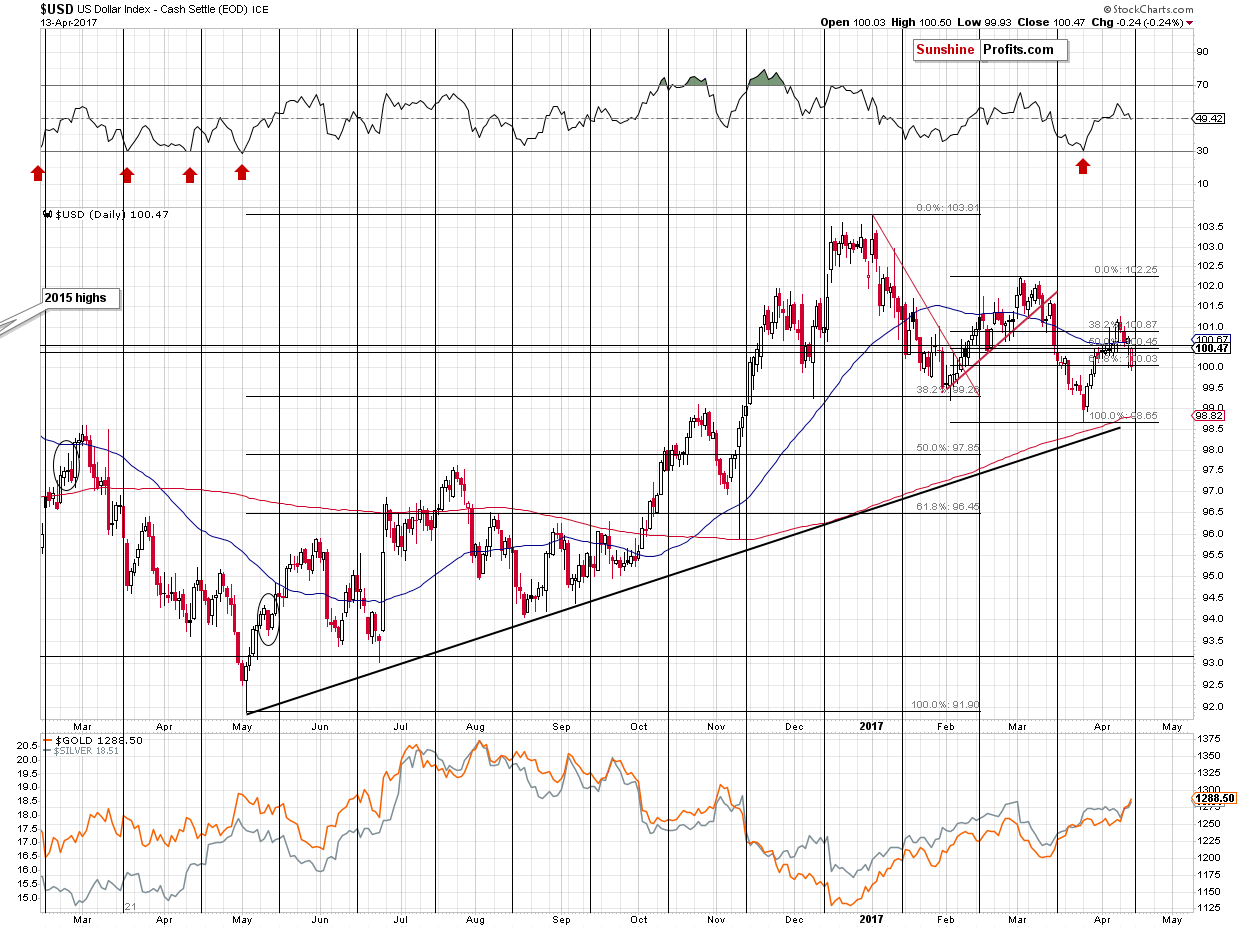The width and height of the screenshot is (1240, 928).
Task: Click the '0.0%: 103.81' Fibonacci label
Action: (948, 209)
